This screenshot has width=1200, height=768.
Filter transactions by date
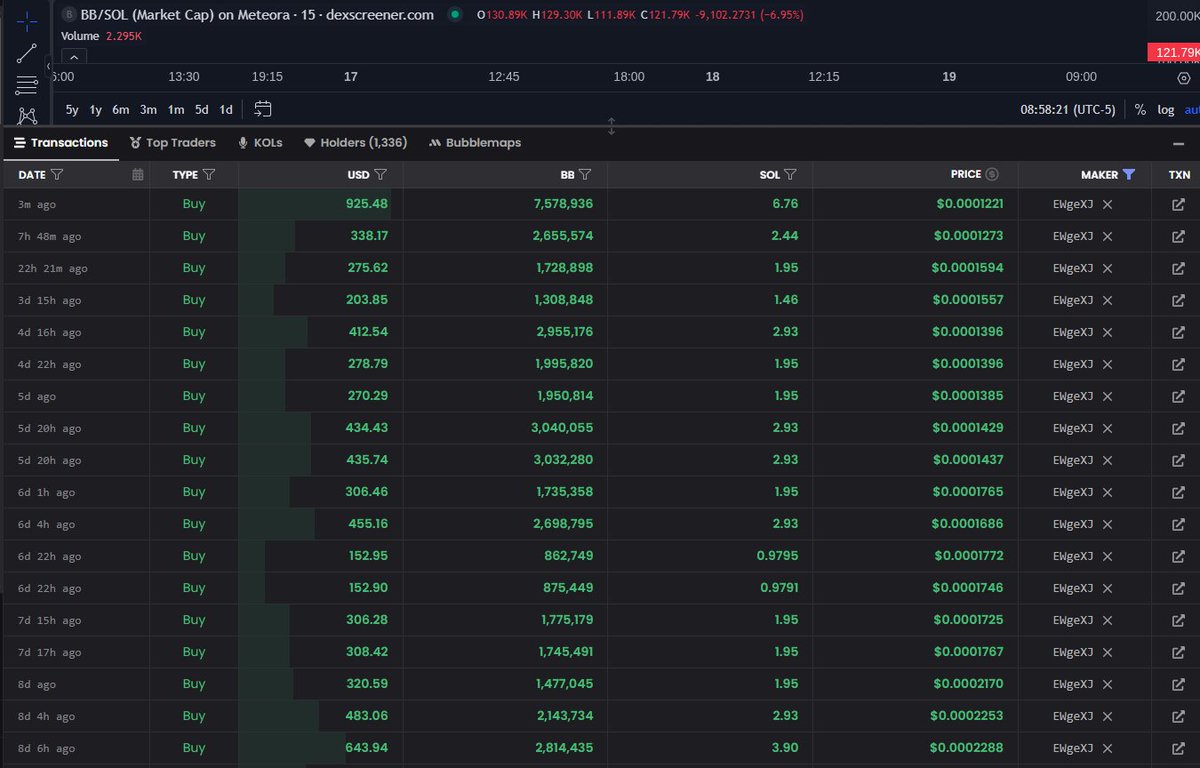click(57, 174)
